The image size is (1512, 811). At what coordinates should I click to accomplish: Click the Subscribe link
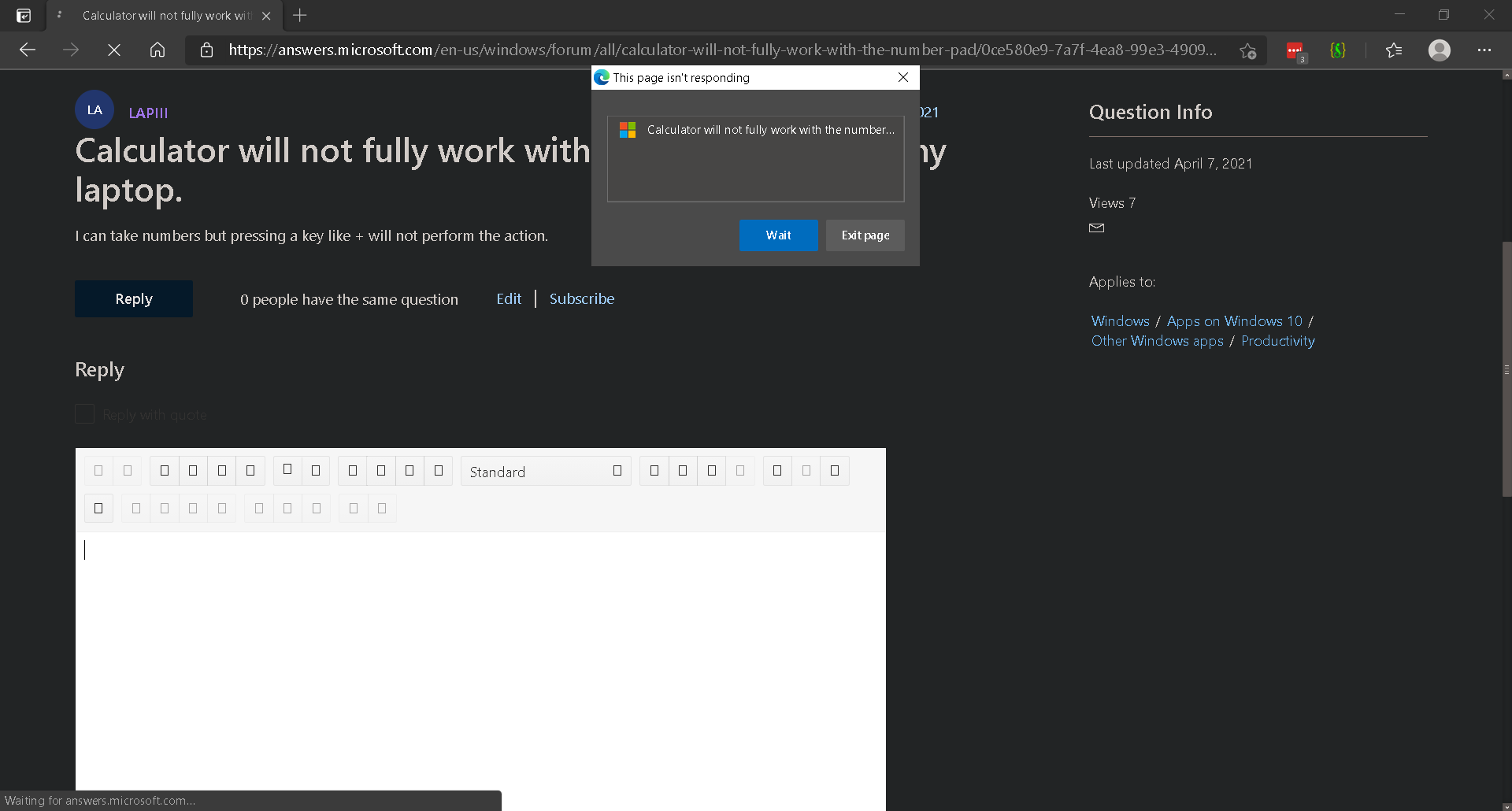(582, 299)
